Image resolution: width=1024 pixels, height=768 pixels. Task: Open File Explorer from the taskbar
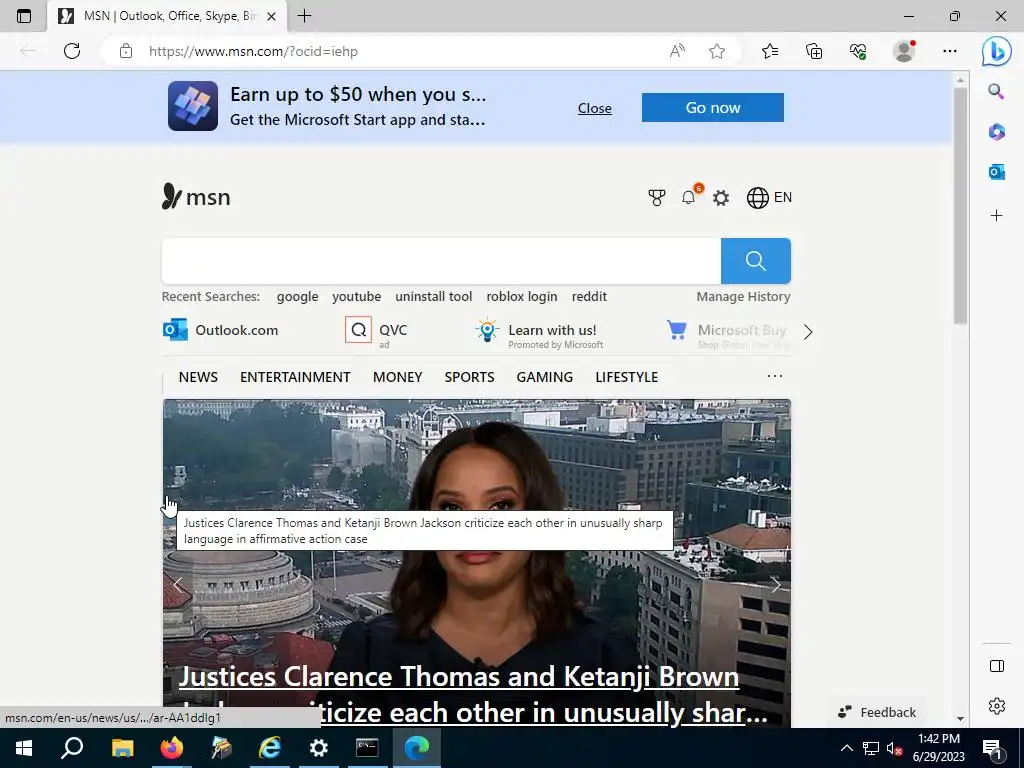point(122,748)
